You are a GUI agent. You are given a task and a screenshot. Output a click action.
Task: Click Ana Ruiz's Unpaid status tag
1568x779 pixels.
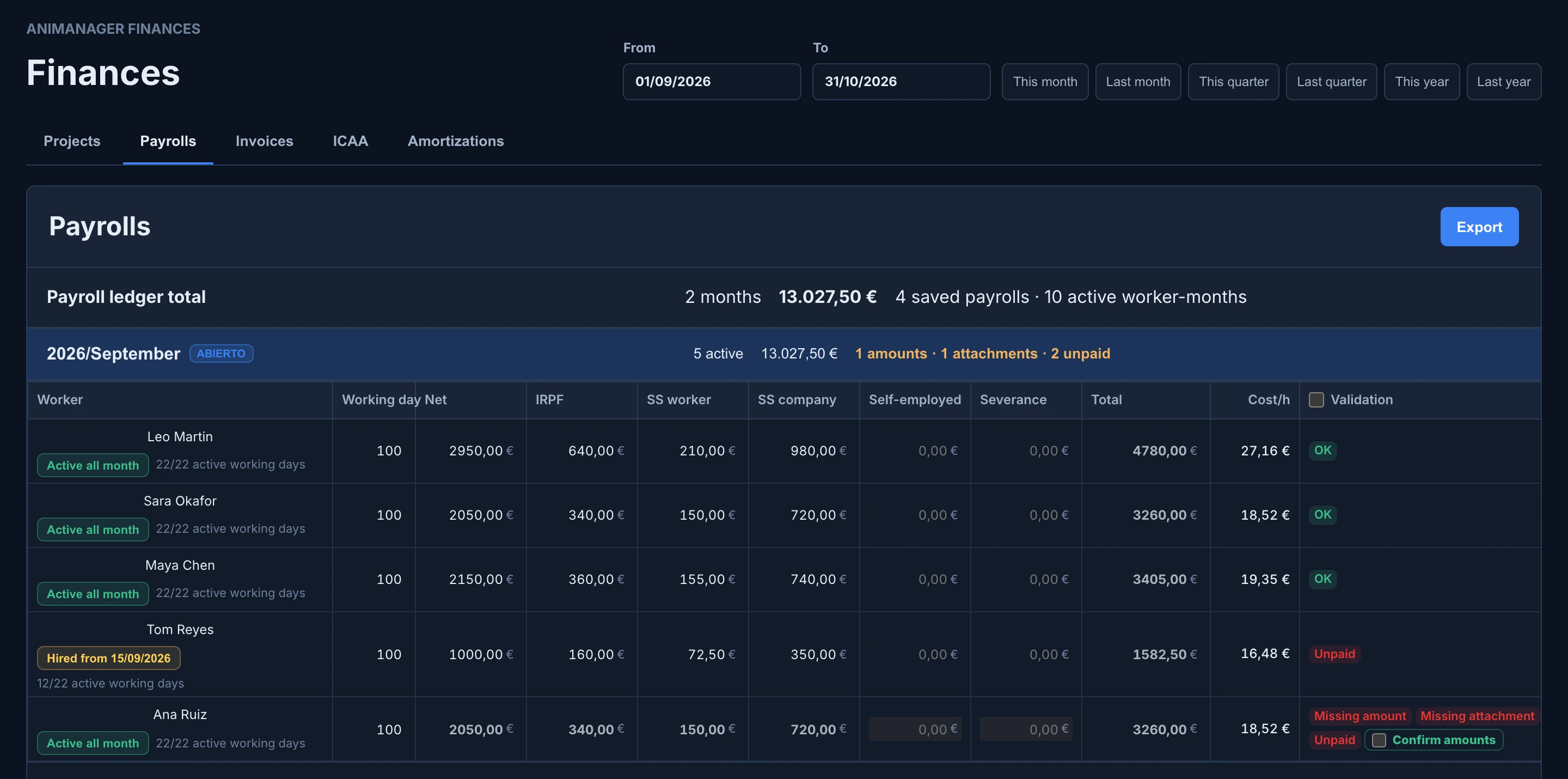pos(1334,740)
